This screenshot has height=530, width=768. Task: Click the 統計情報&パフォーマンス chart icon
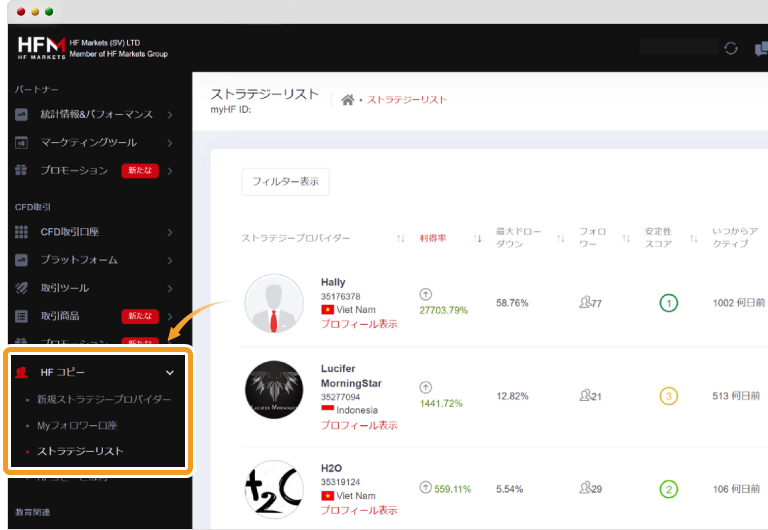pos(21,115)
